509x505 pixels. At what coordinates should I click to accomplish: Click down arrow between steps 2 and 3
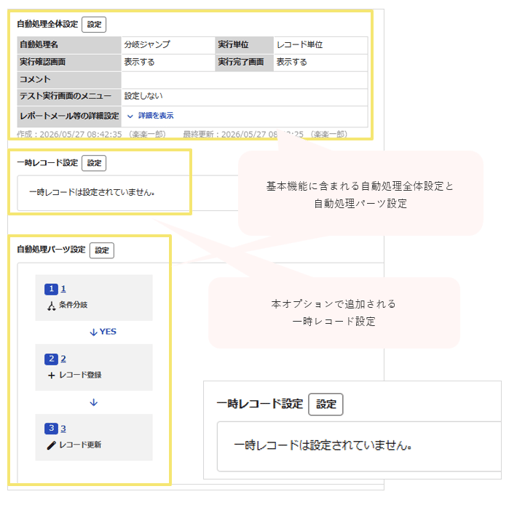click(94, 402)
